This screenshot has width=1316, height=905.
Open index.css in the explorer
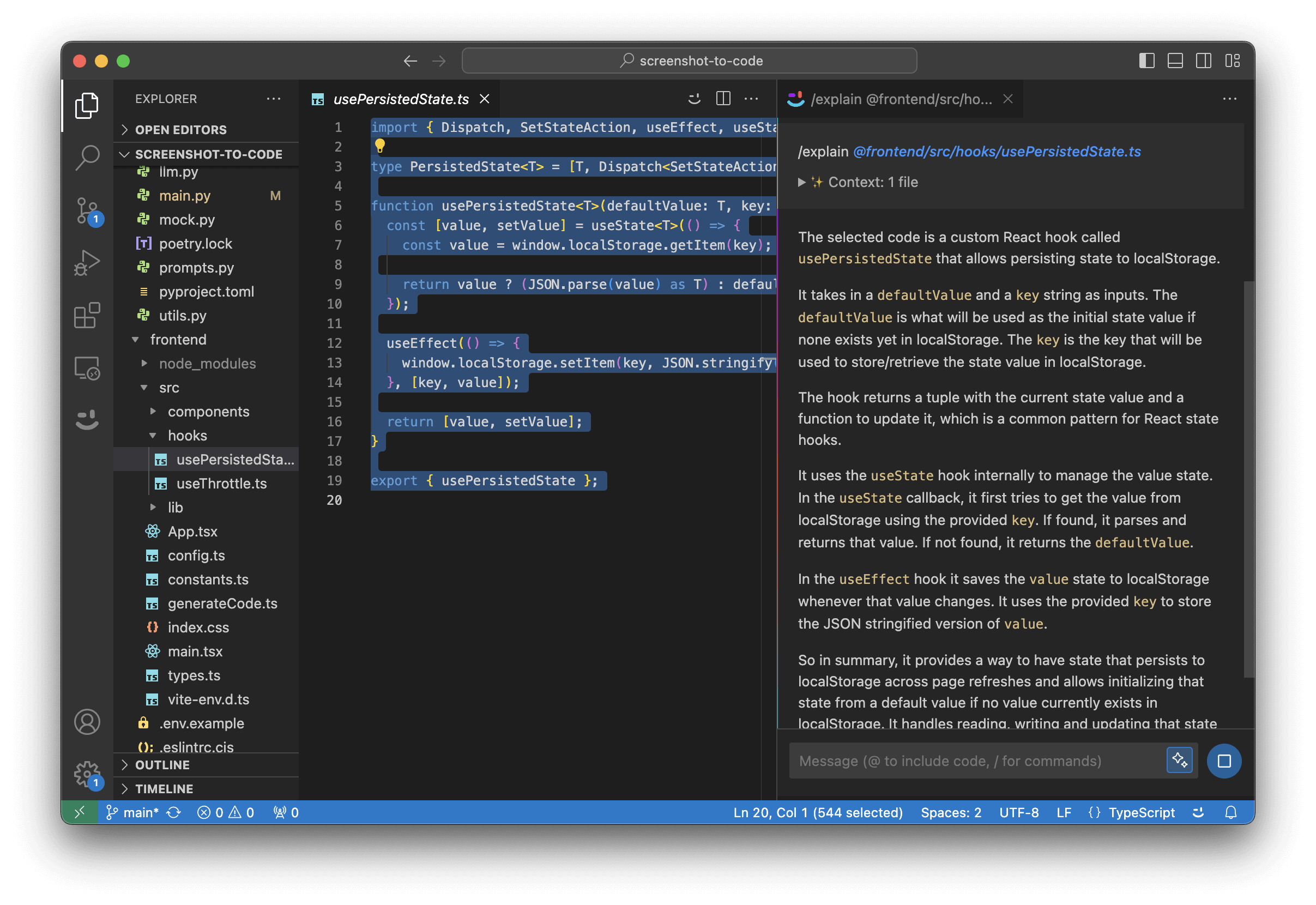[207, 628]
